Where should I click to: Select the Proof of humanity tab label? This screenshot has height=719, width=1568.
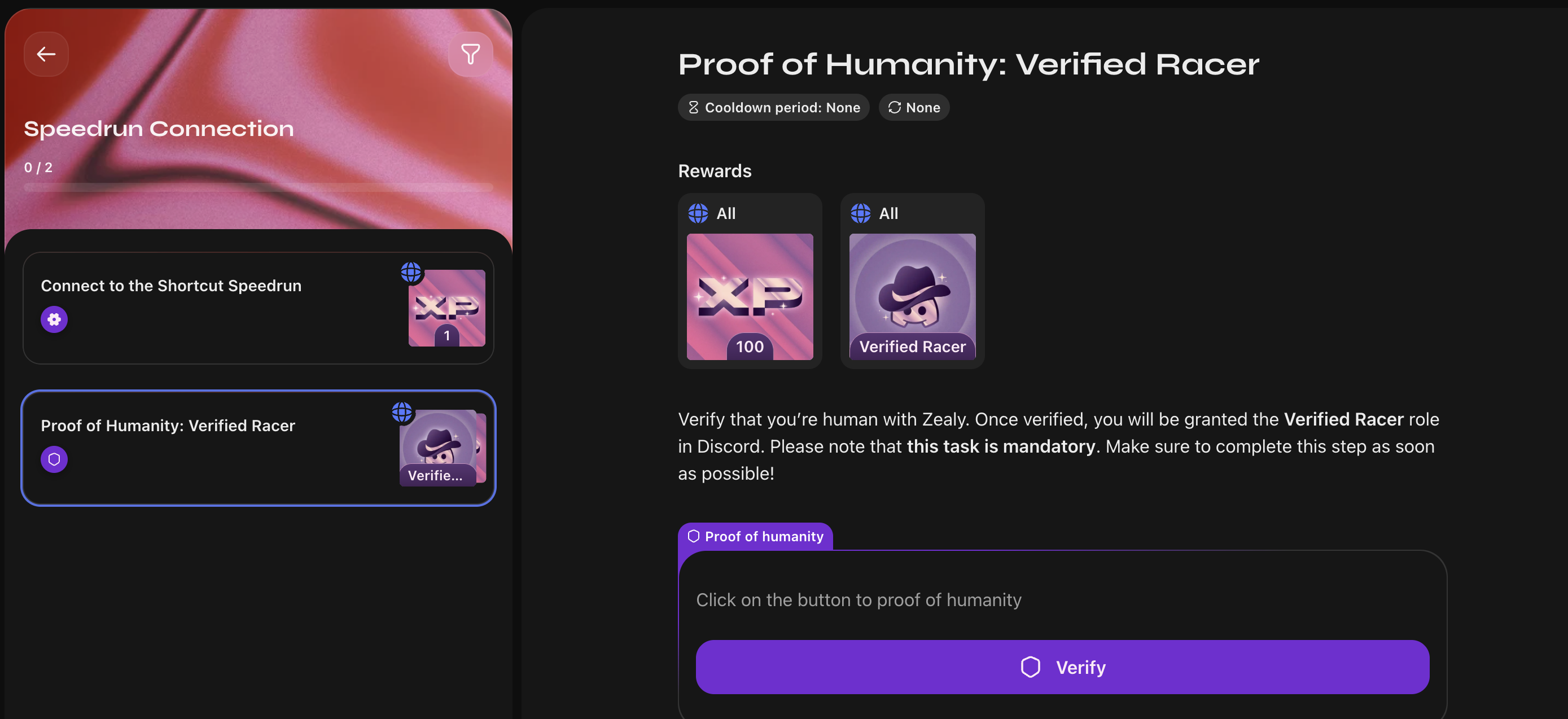(x=755, y=536)
